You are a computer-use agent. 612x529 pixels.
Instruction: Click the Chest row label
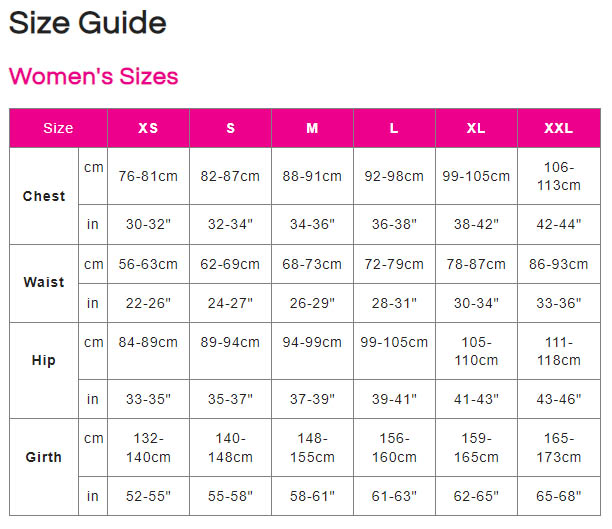44,196
